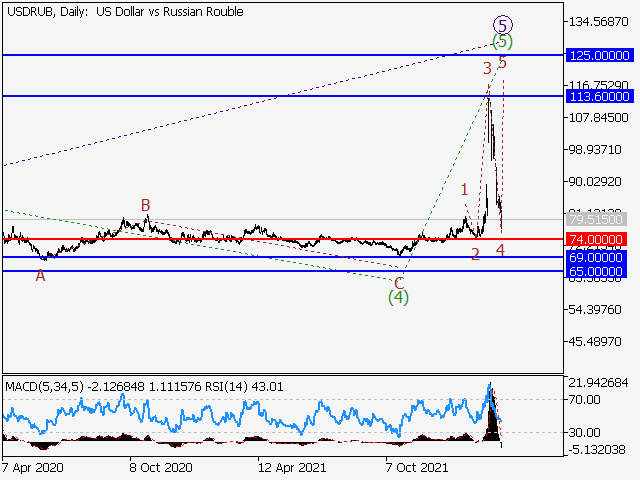Viewport: 640px width, 480px height.
Task: Click the 7 Apr 2020 date label
Action: pyautogui.click(x=32, y=467)
